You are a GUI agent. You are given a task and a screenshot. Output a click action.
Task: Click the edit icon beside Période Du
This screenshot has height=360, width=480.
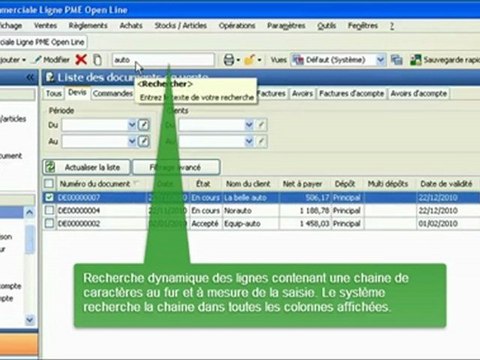144,125
